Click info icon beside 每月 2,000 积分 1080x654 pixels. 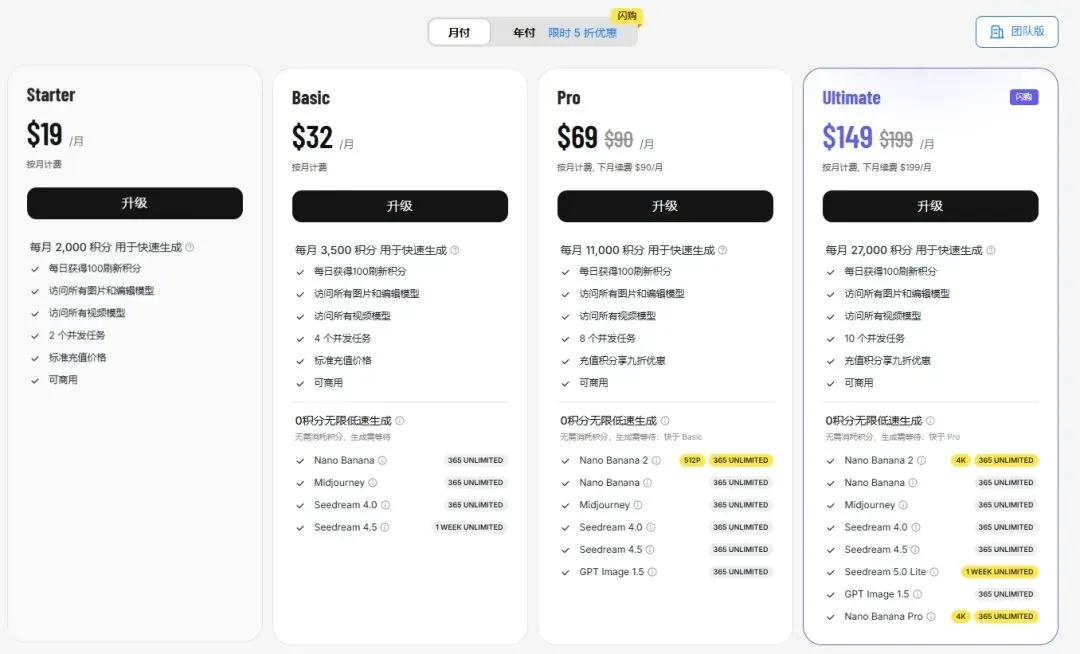click(190, 247)
